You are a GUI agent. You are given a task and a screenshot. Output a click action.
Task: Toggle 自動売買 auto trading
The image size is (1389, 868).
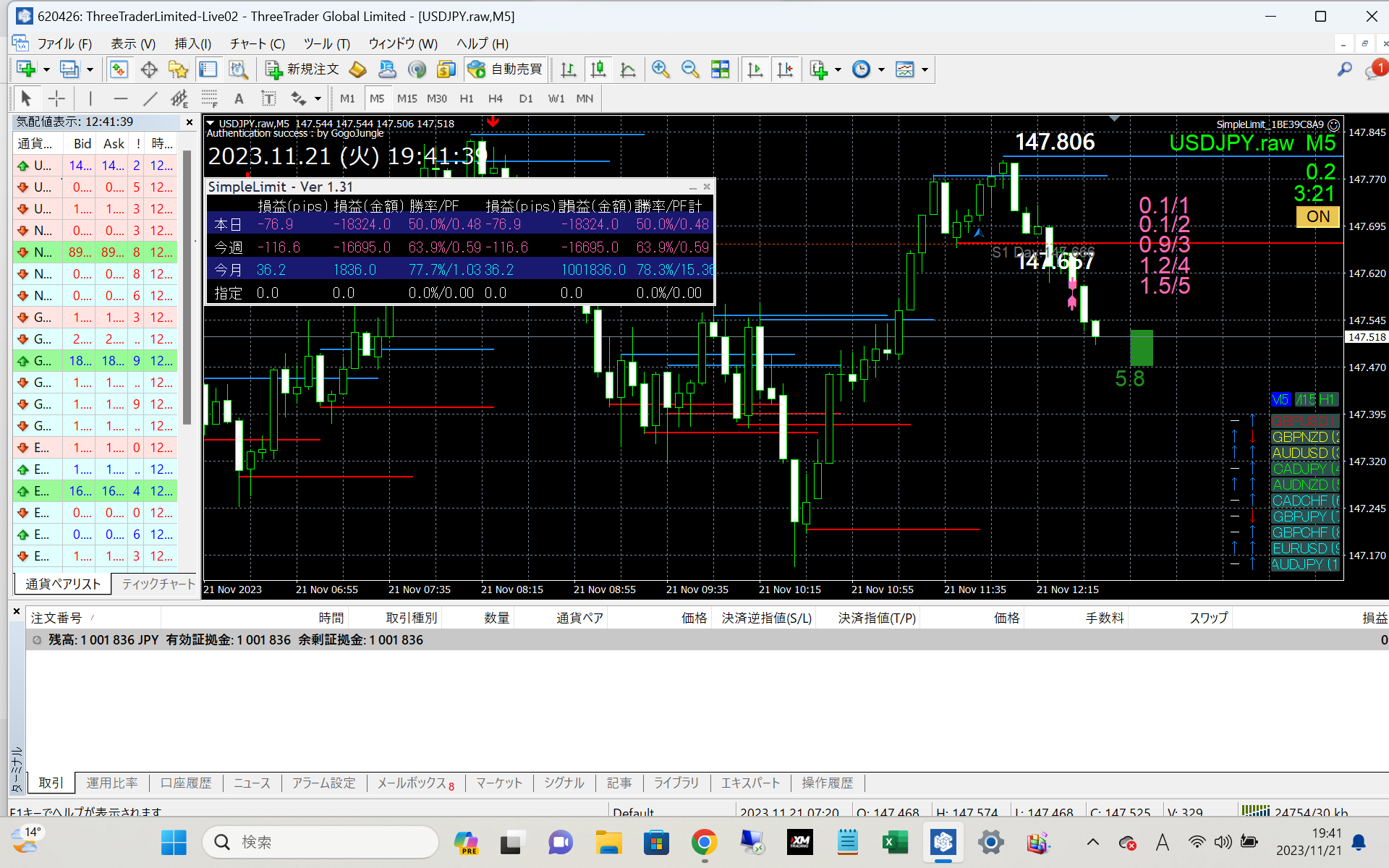click(506, 69)
